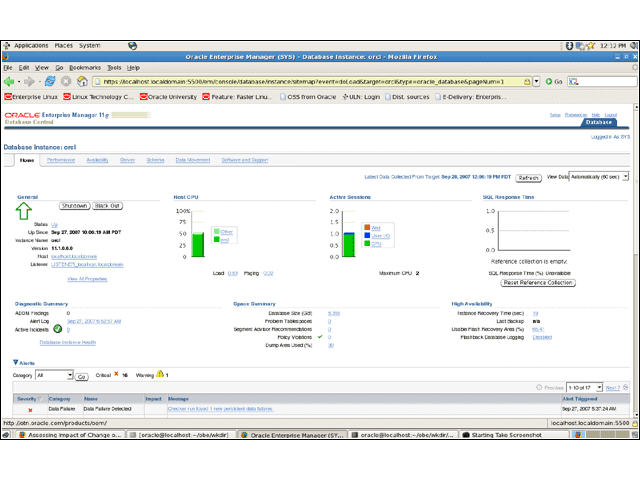The width and height of the screenshot is (640, 480).
Task: Click the Wait legend entry in Active Sessions
Action: [x=376, y=228]
